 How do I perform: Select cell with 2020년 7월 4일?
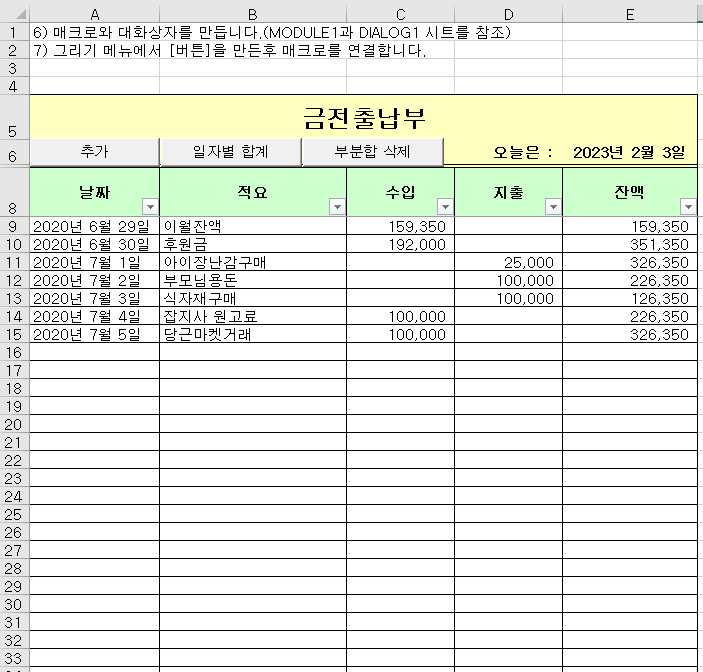coord(95,316)
